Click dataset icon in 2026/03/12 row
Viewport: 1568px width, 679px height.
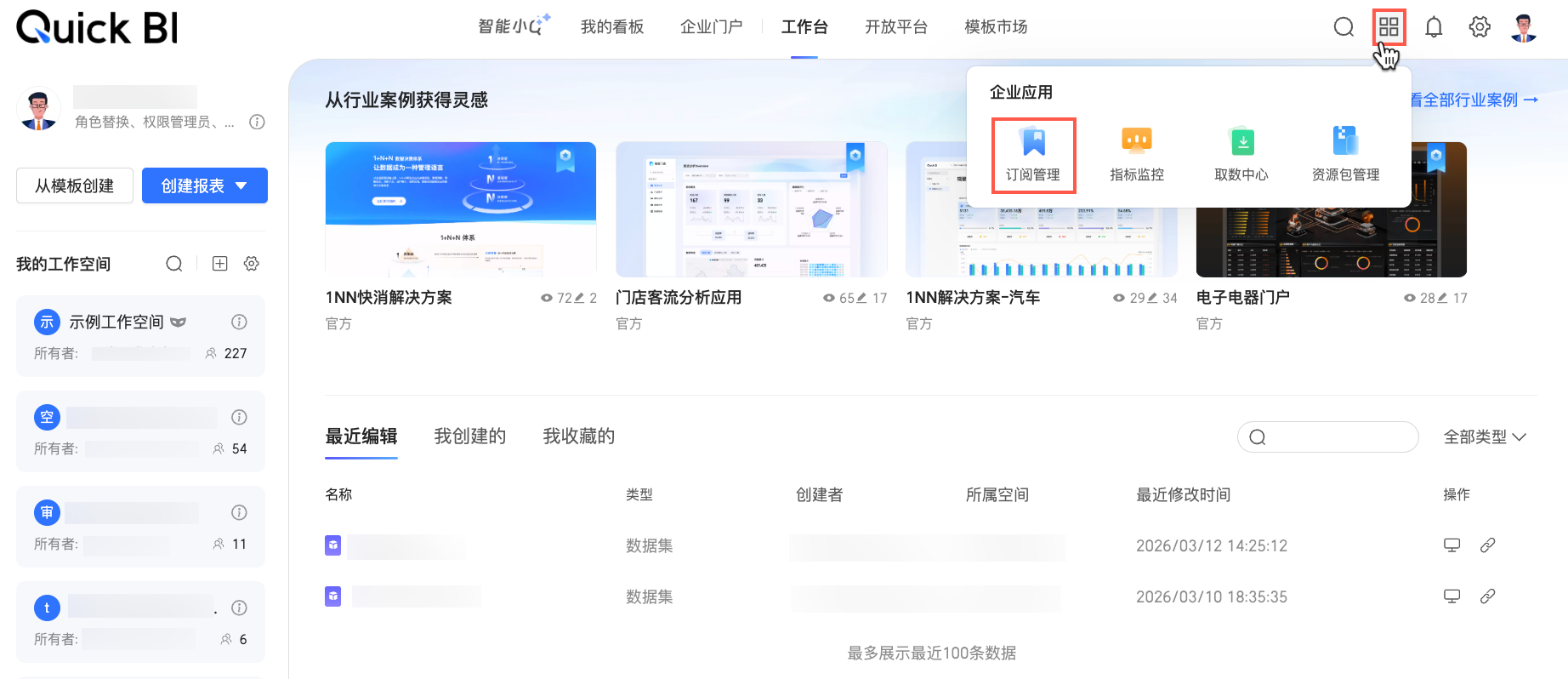333,545
